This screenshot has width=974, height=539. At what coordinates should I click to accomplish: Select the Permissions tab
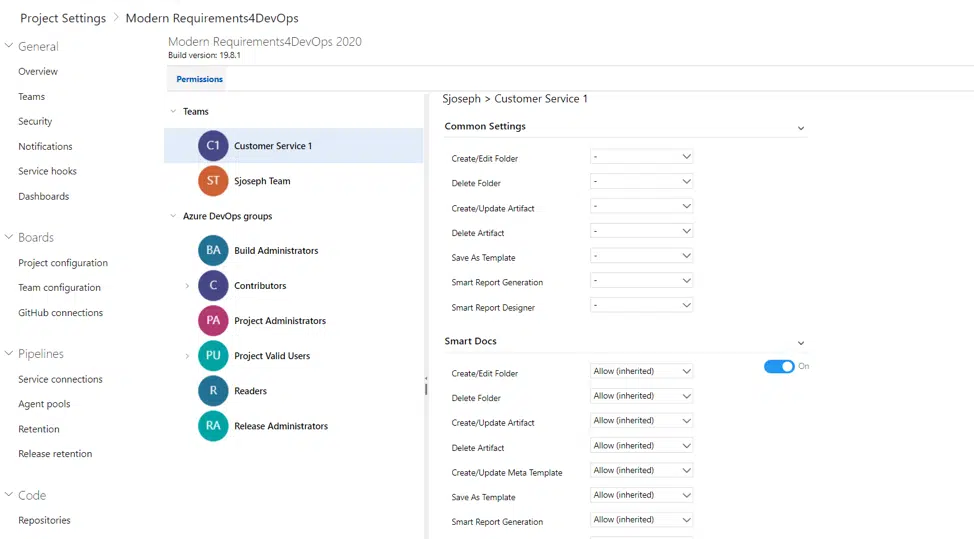click(x=199, y=79)
